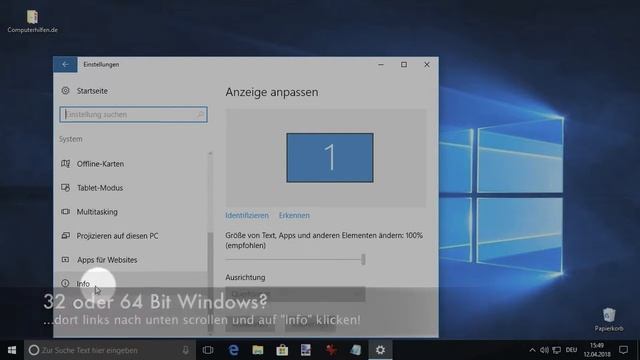Click the Tablet-Modus icon
Image resolution: width=640 pixels, height=360 pixels.
(x=65, y=188)
